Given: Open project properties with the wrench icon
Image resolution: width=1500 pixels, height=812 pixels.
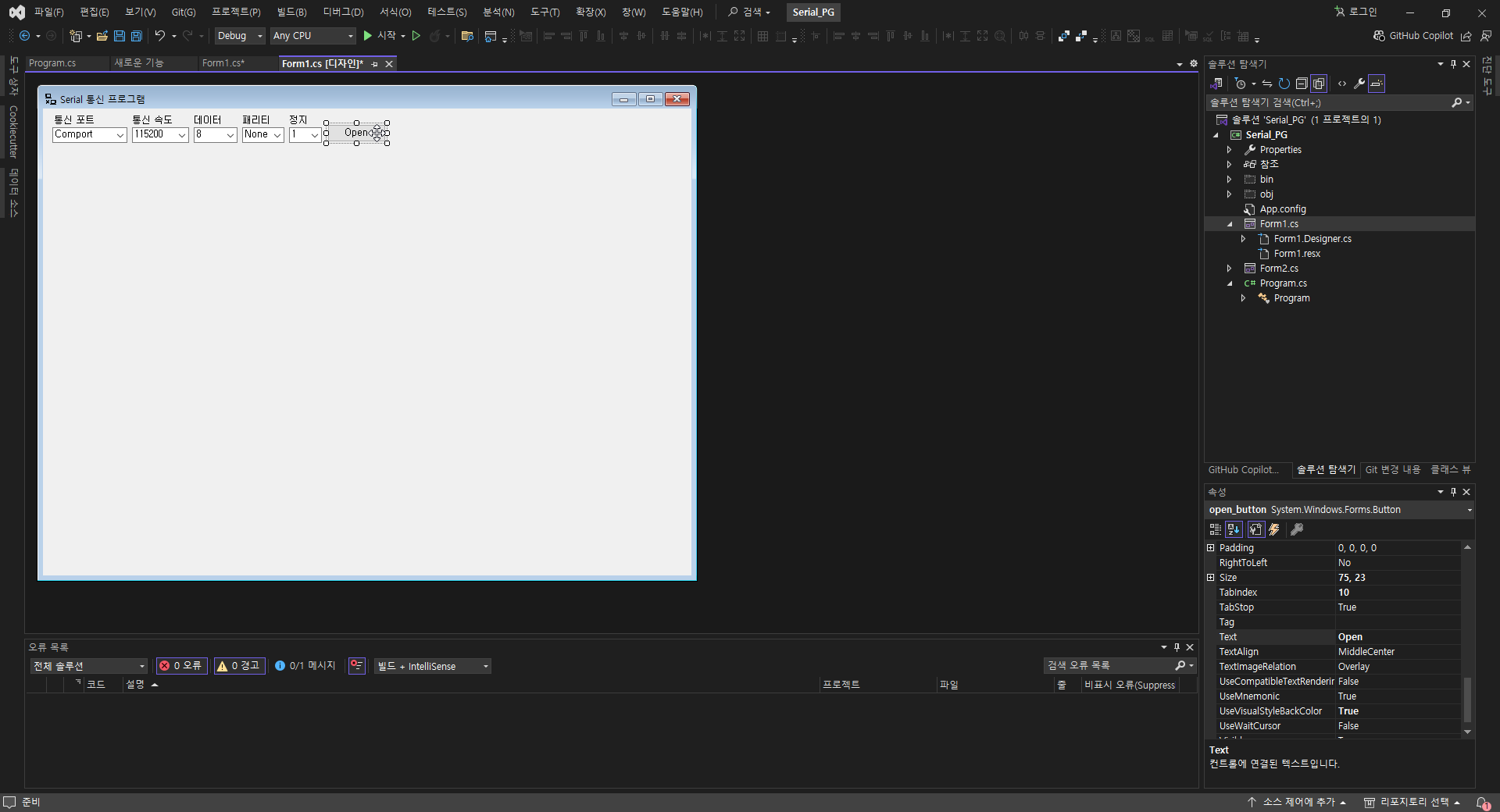Looking at the screenshot, I should coord(1359,84).
